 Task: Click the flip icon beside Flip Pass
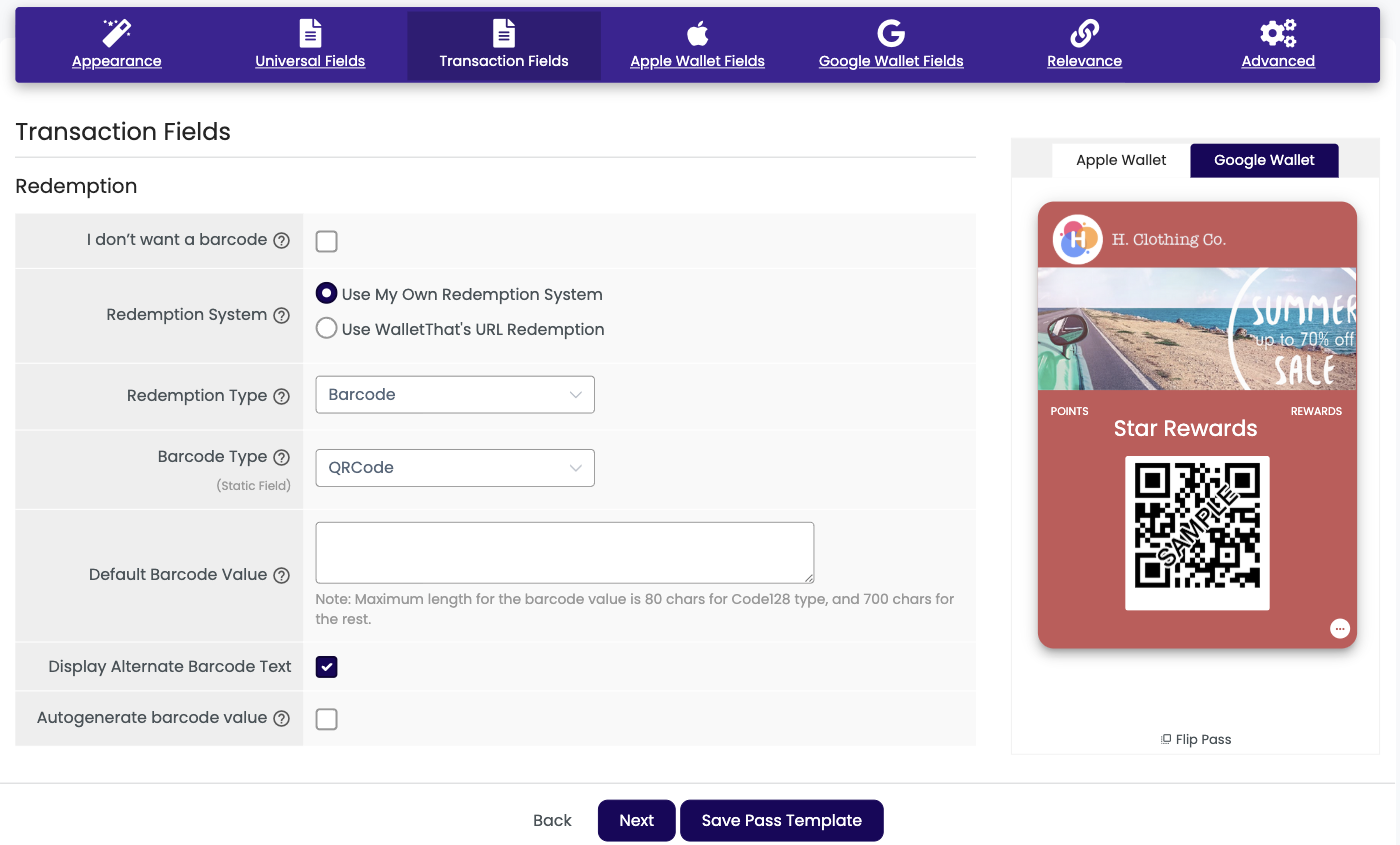1166,739
